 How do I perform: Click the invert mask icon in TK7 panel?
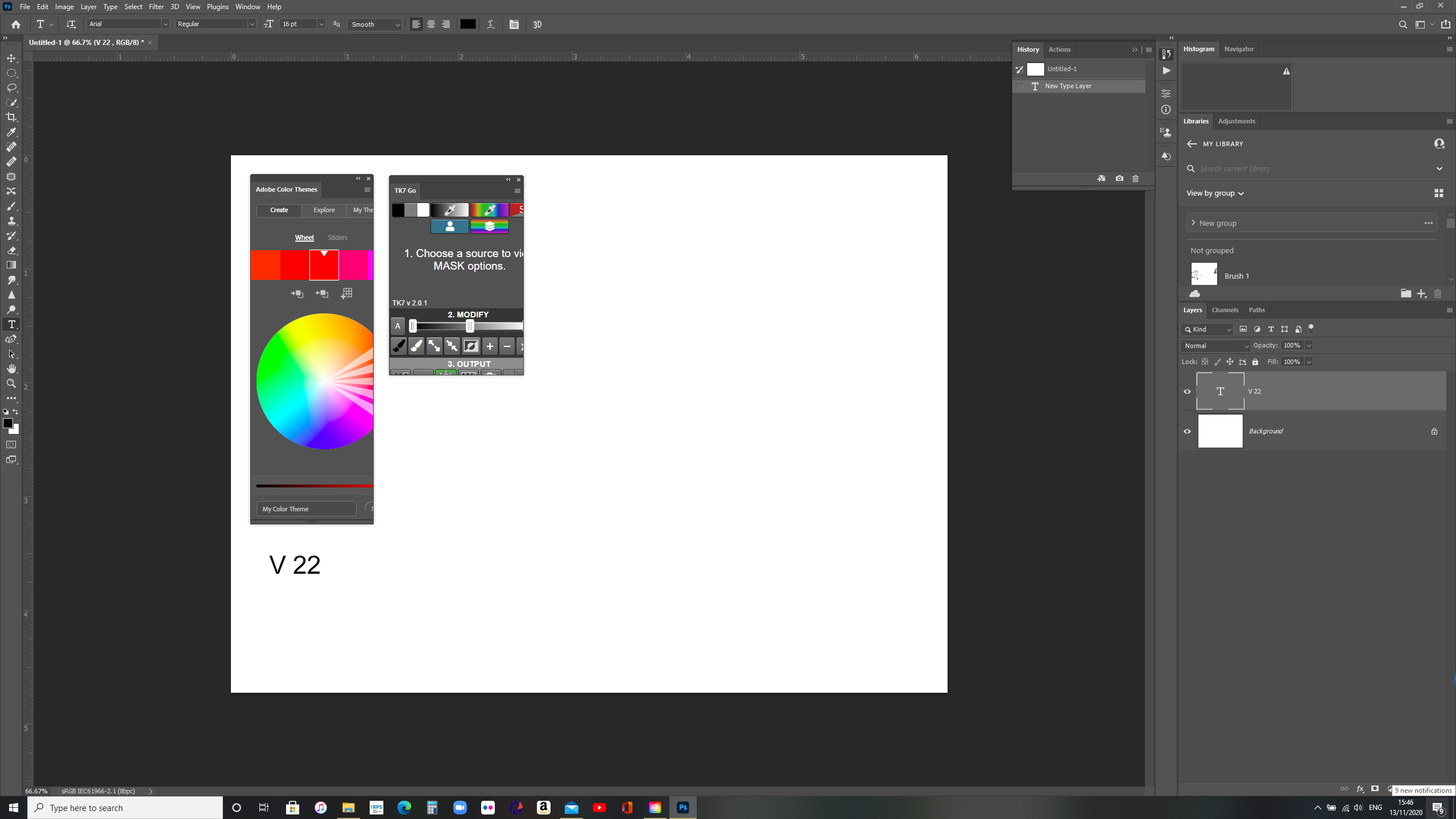tap(471, 346)
